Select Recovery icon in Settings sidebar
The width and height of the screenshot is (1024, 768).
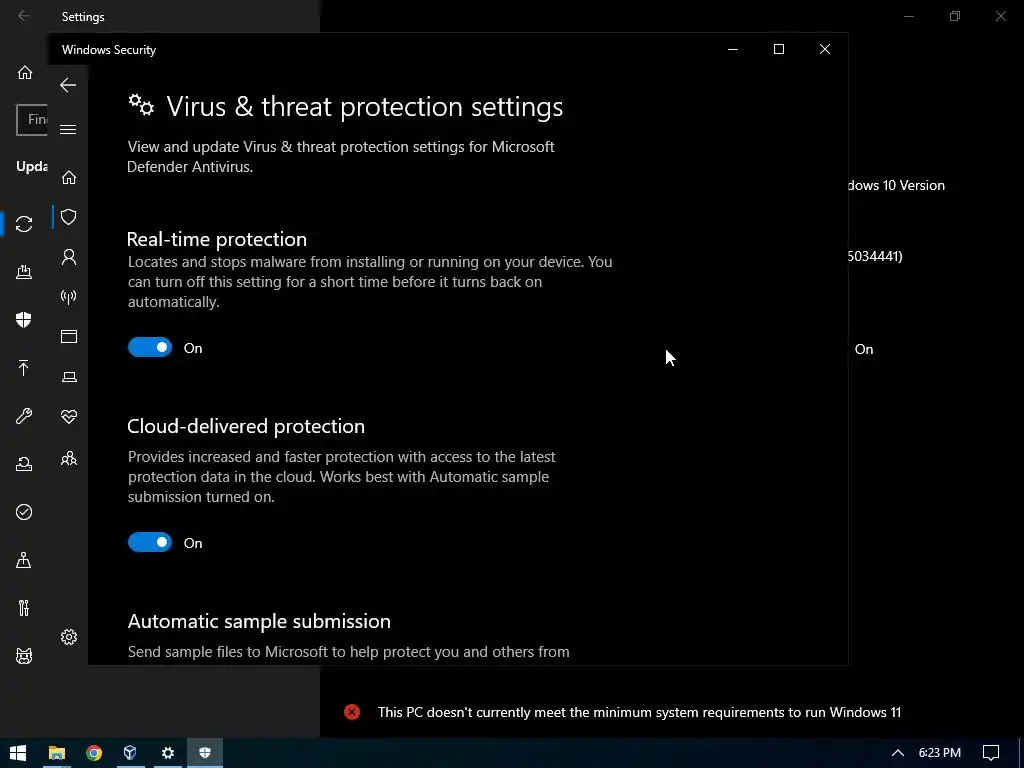pyautogui.click(x=24, y=464)
